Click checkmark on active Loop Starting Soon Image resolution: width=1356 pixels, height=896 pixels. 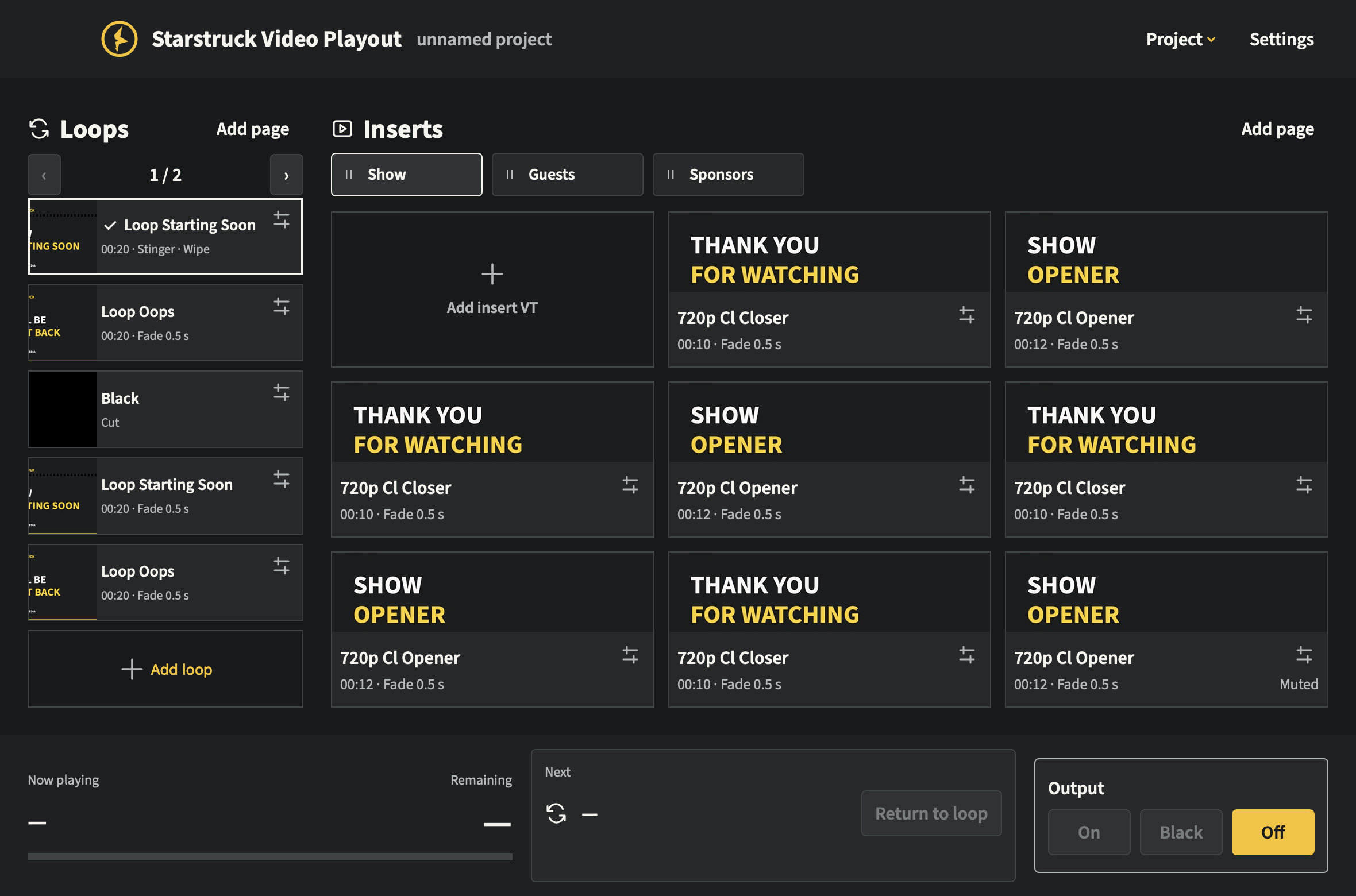pyautogui.click(x=110, y=225)
